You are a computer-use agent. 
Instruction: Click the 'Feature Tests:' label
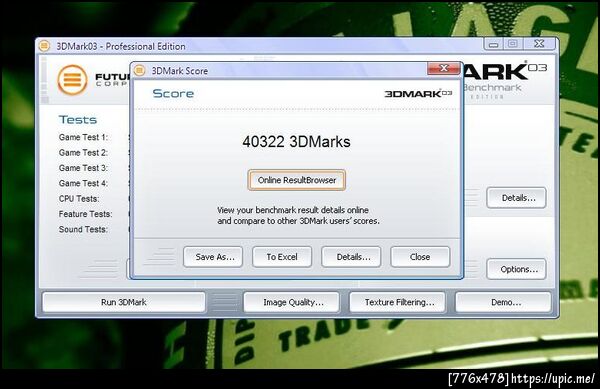click(85, 214)
